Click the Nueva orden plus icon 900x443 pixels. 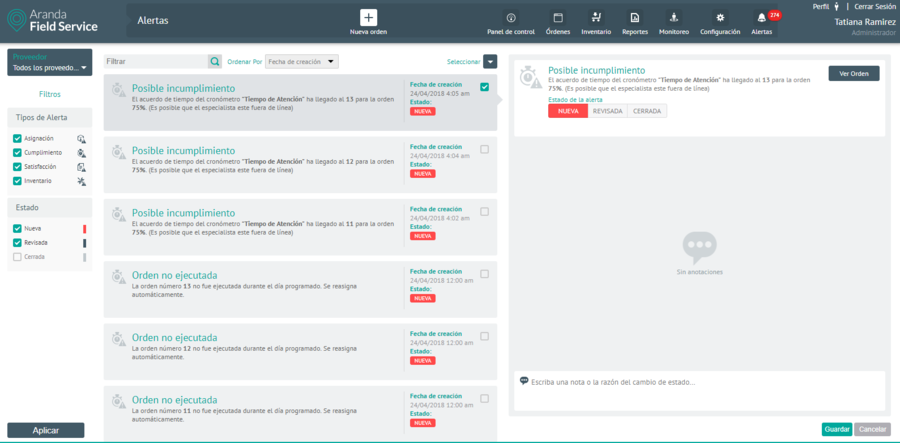[x=368, y=18]
